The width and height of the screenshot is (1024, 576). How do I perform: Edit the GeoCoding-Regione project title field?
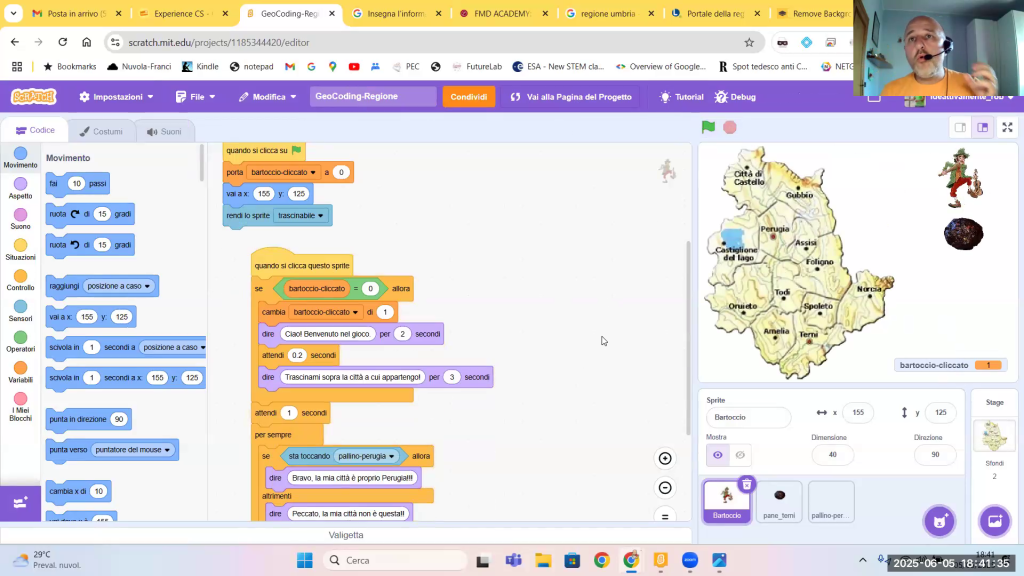tap(373, 97)
